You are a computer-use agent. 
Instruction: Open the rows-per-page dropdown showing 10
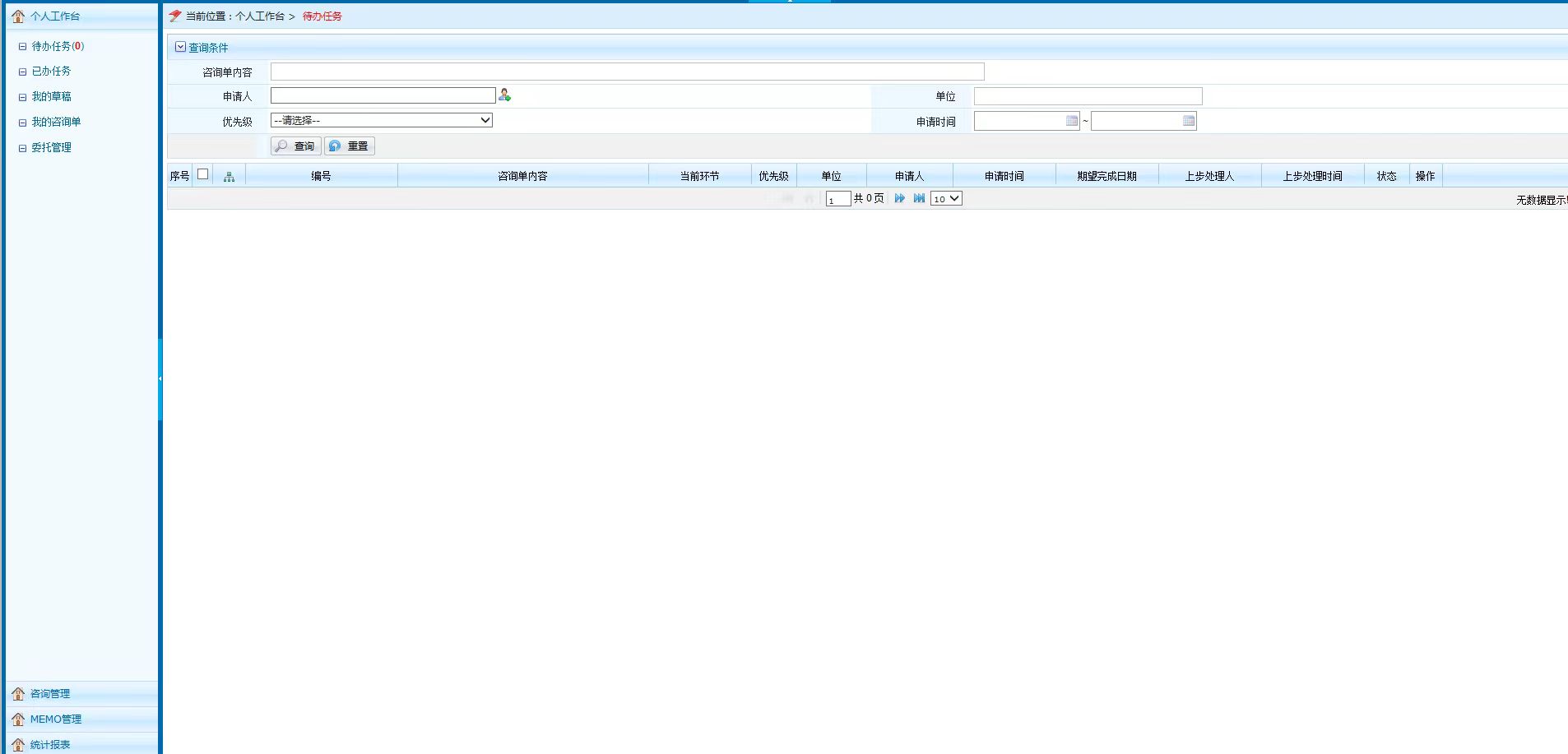(946, 198)
